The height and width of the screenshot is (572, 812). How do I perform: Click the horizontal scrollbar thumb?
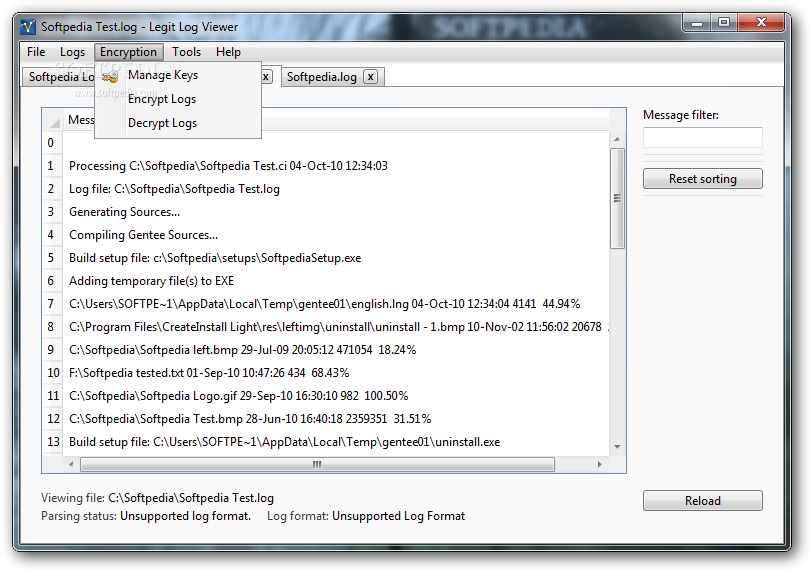tap(317, 464)
